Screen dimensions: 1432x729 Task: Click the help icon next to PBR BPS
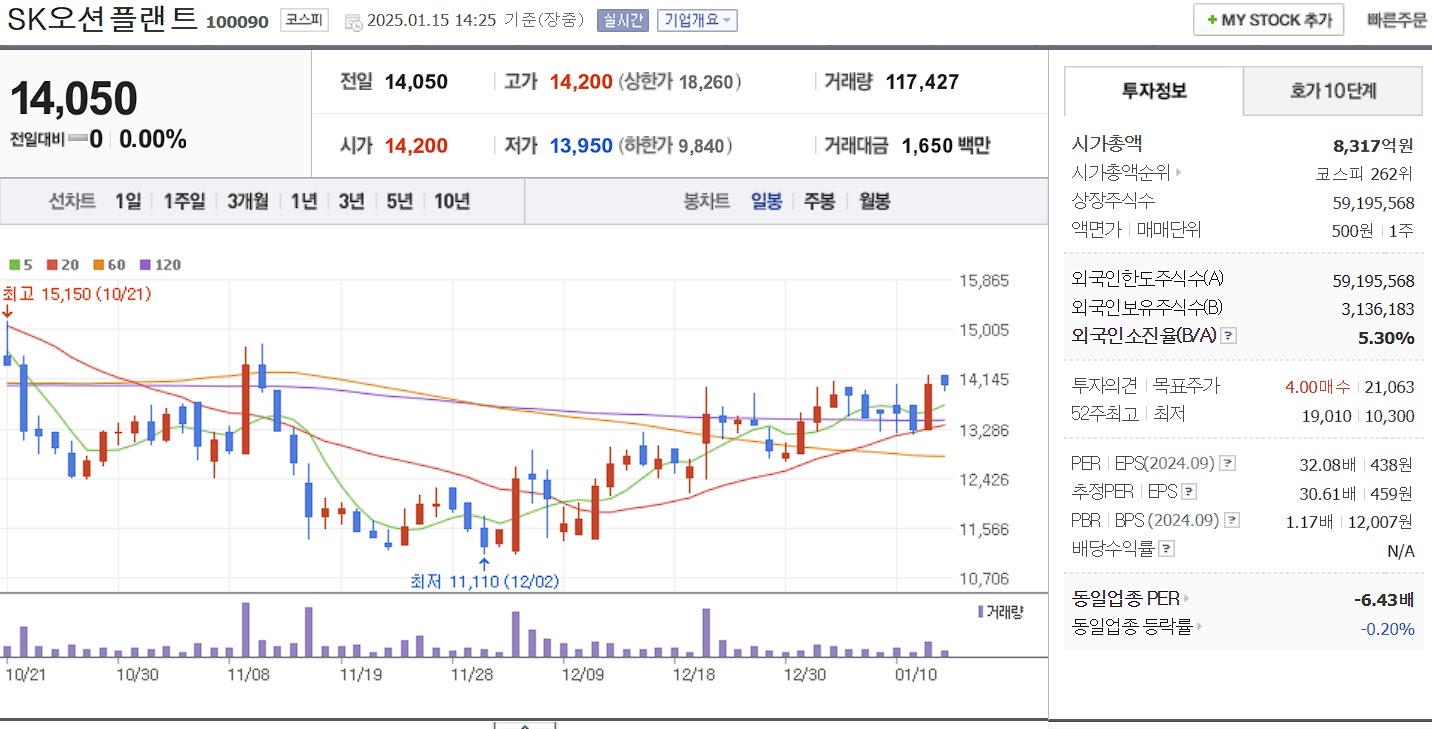[1232, 520]
